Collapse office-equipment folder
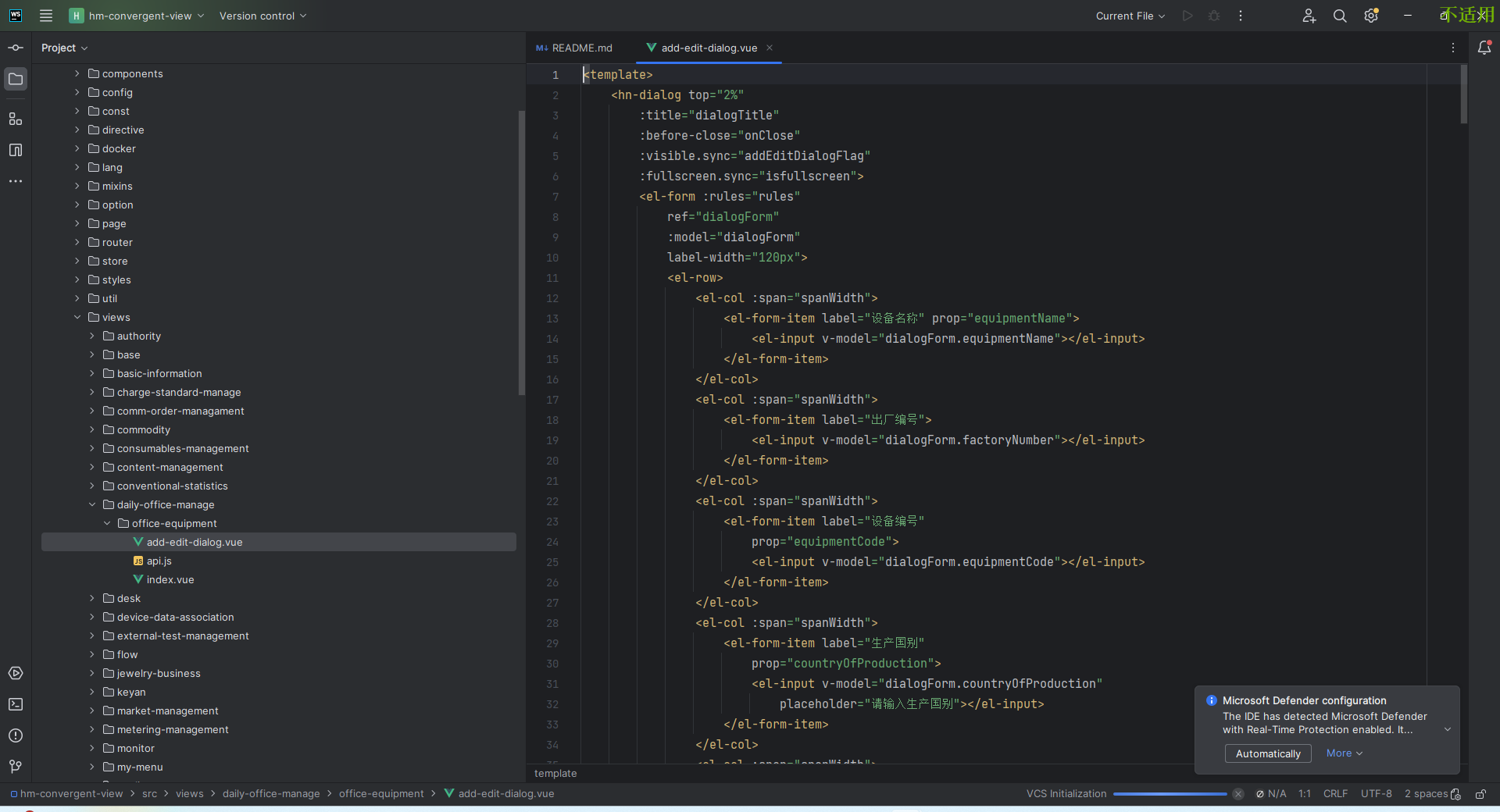The image size is (1500, 812). (107, 523)
